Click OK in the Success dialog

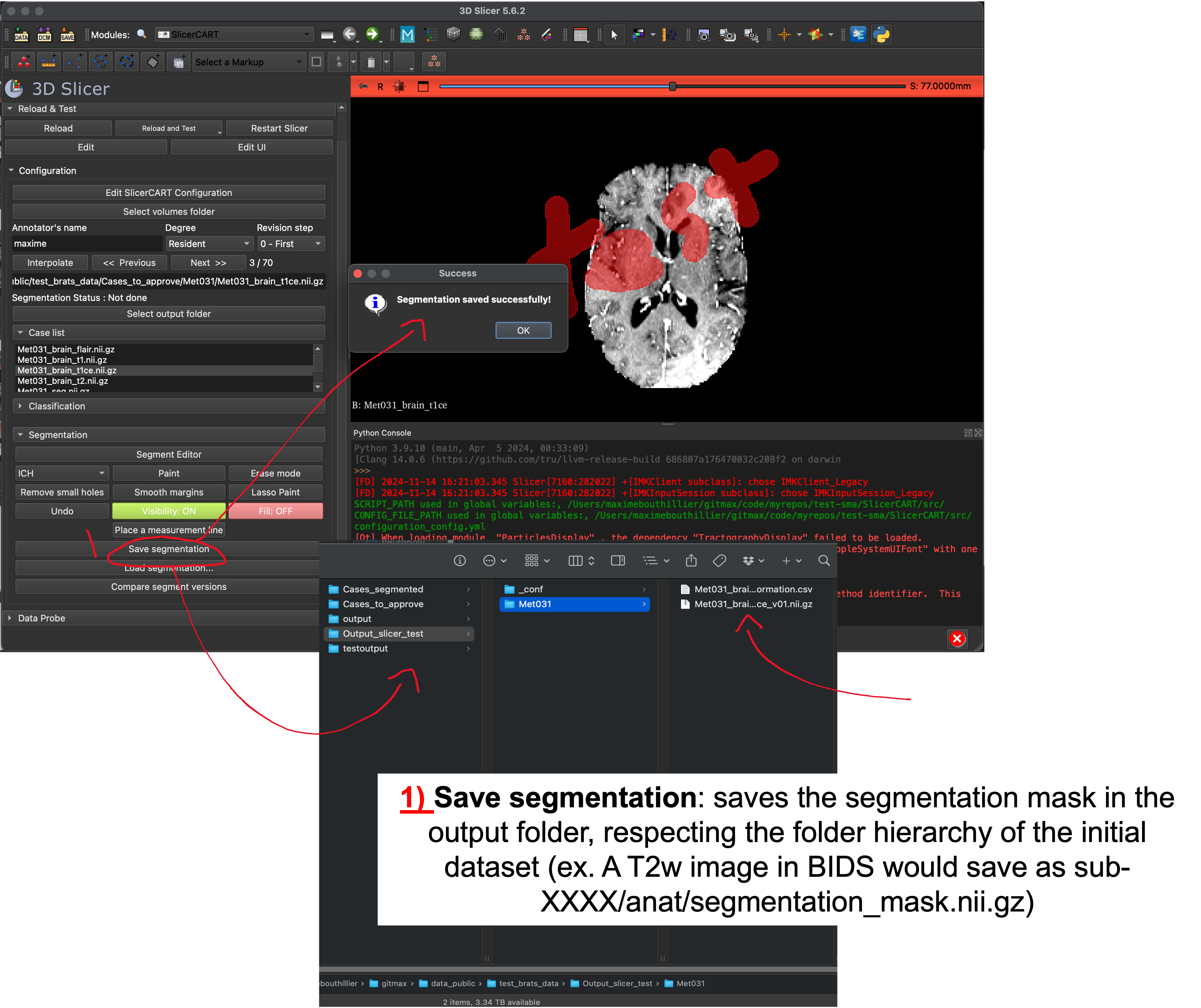pos(523,331)
